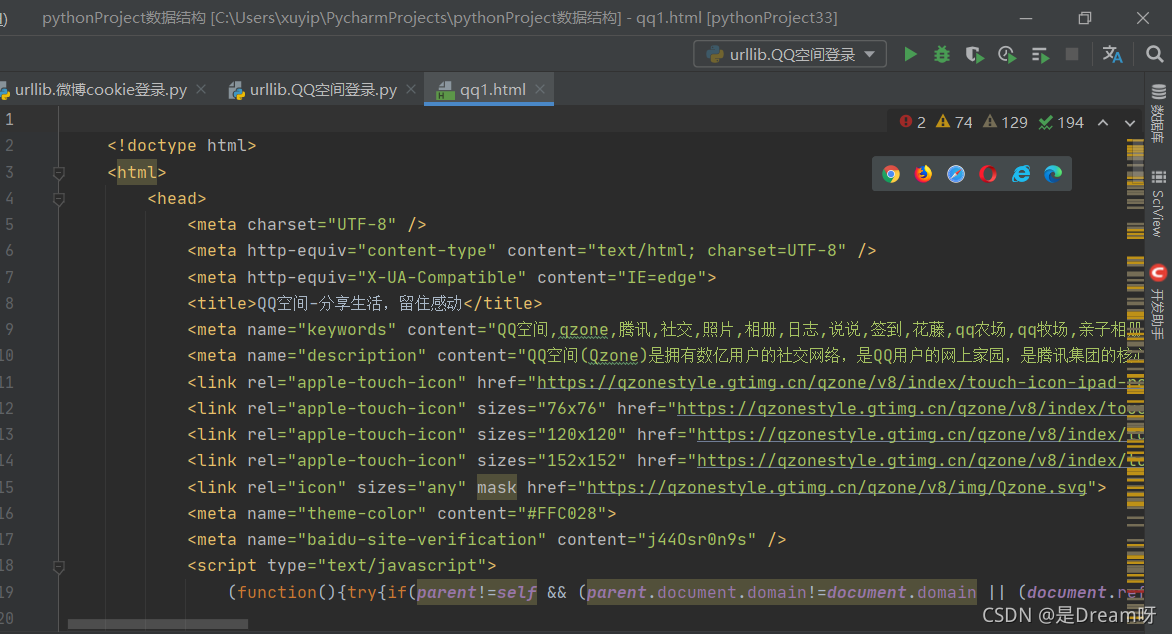Preview qq1.html in Chrome
The height and width of the screenshot is (634, 1172).
tap(890, 174)
